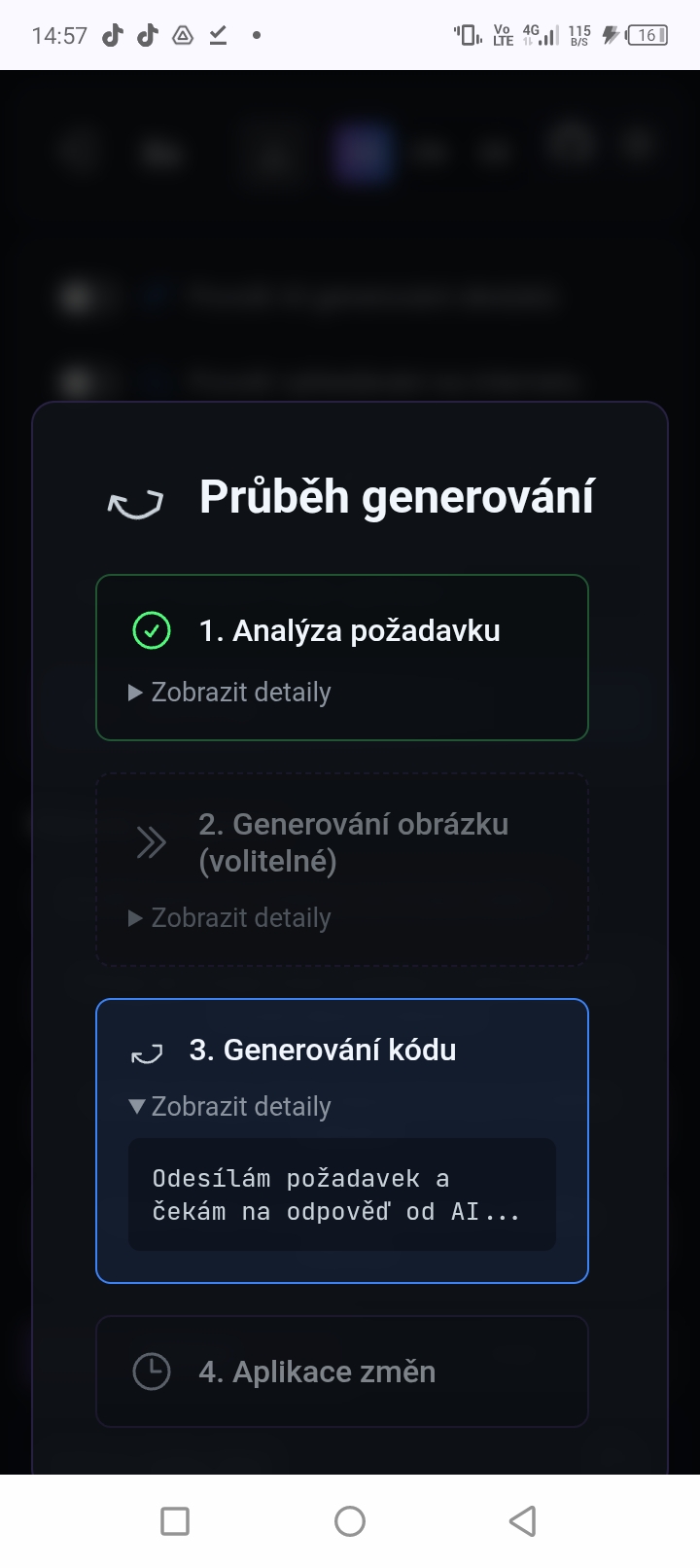
Task: Click the 4. Aplikace změn step card
Action: coord(342,1372)
